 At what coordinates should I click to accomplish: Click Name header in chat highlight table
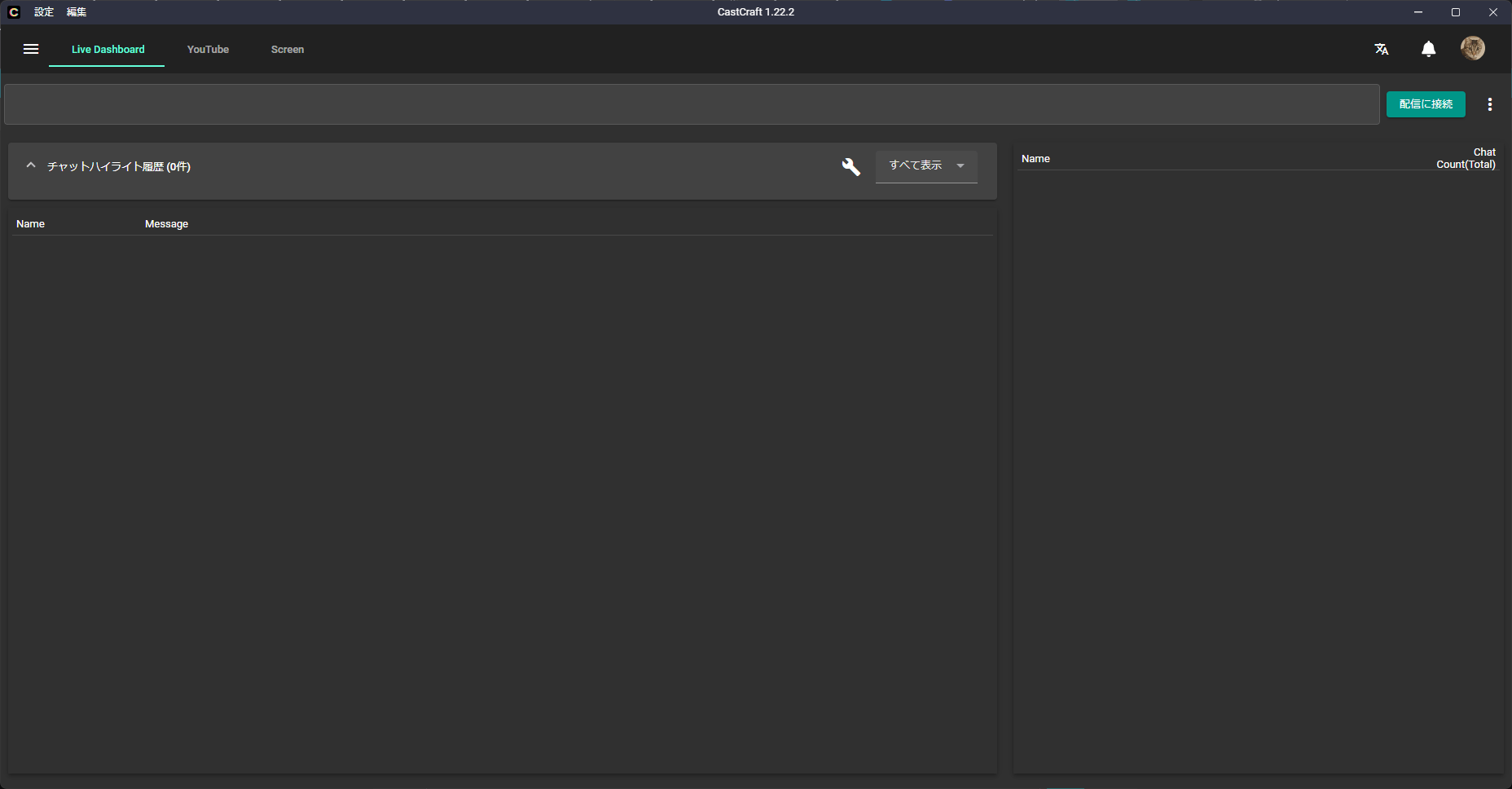31,224
